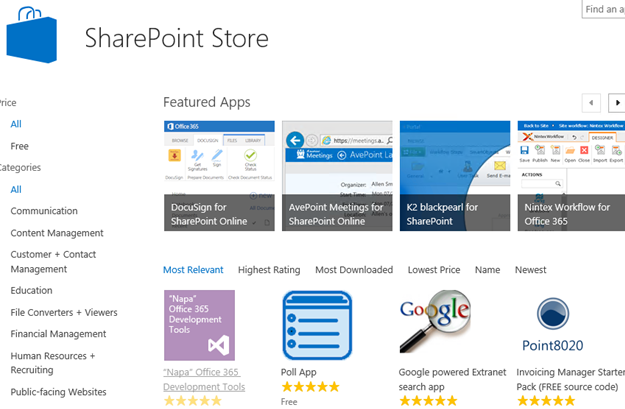
Task: Open DocuSign for SharePoint Online featured tile
Action: [219, 176]
